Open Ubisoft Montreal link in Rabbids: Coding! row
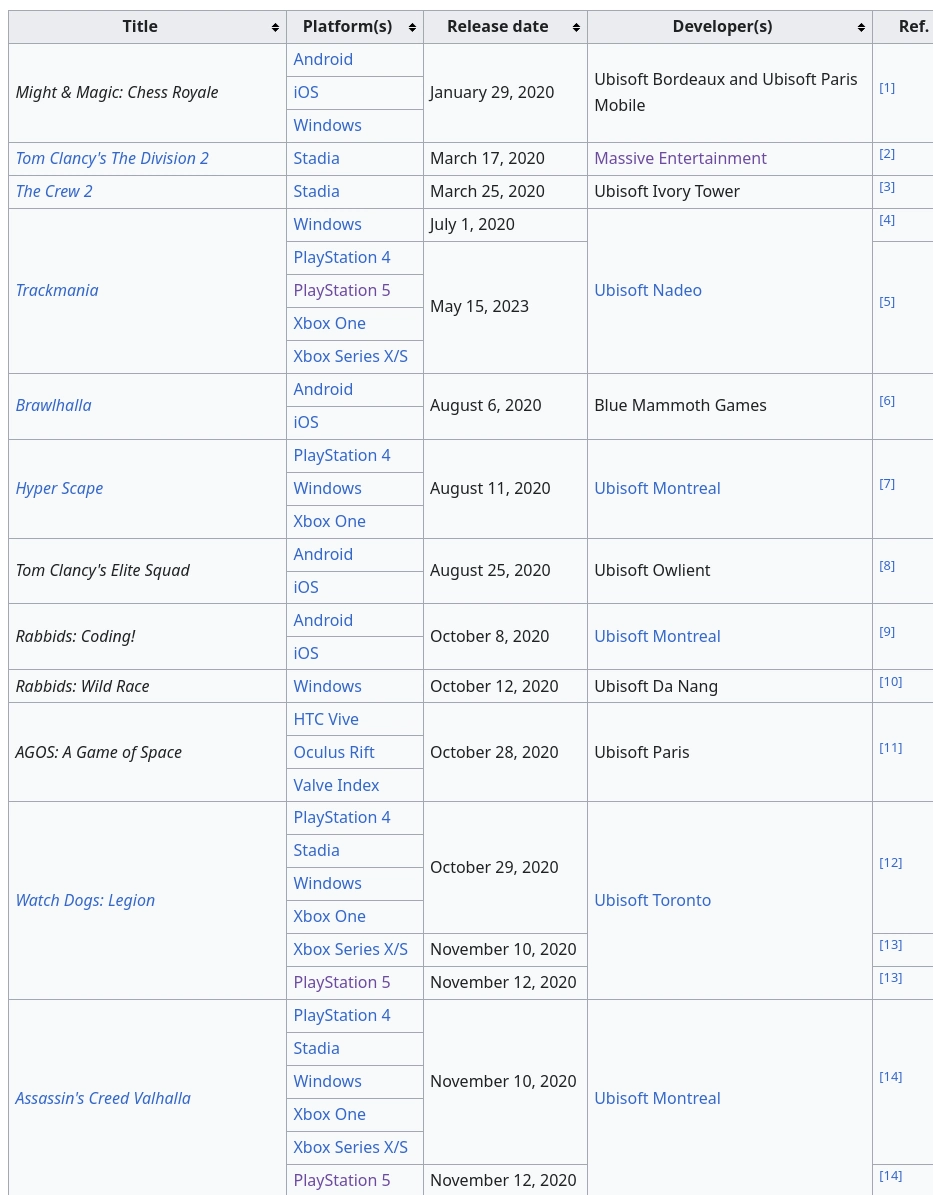 [657, 636]
